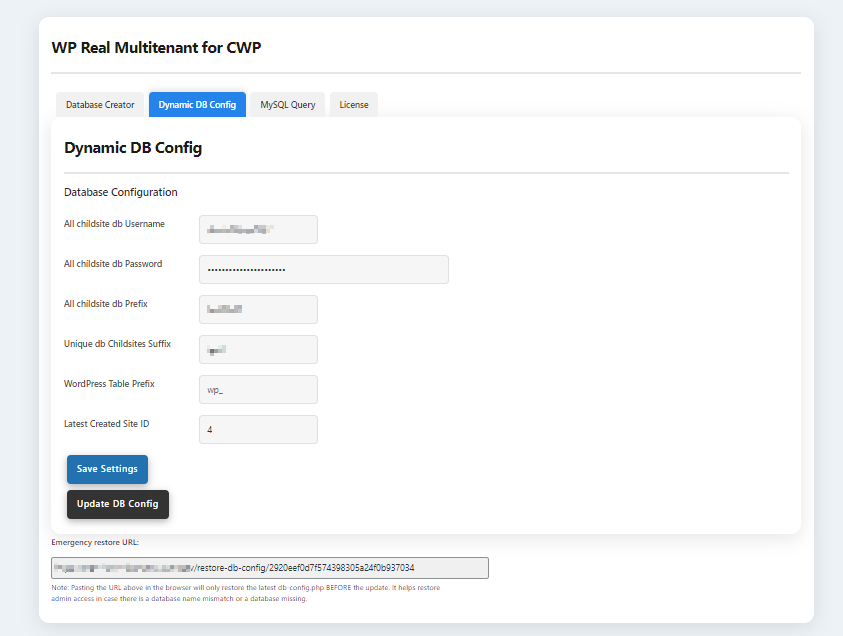
Task: Click the Unique db Childsites Suffix field
Action: [258, 349]
